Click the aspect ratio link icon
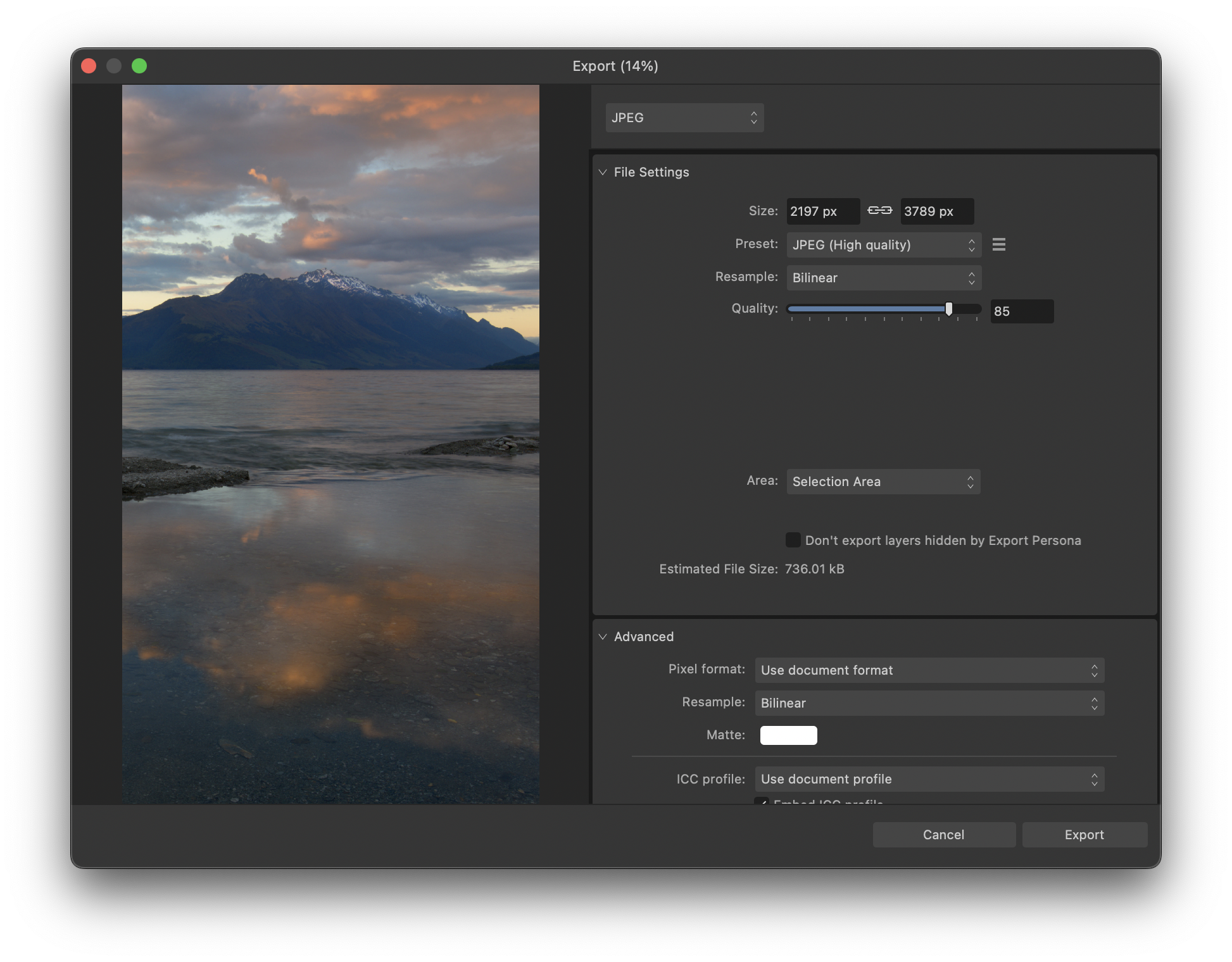Screen dimensions: 1232x962 (x=879, y=211)
